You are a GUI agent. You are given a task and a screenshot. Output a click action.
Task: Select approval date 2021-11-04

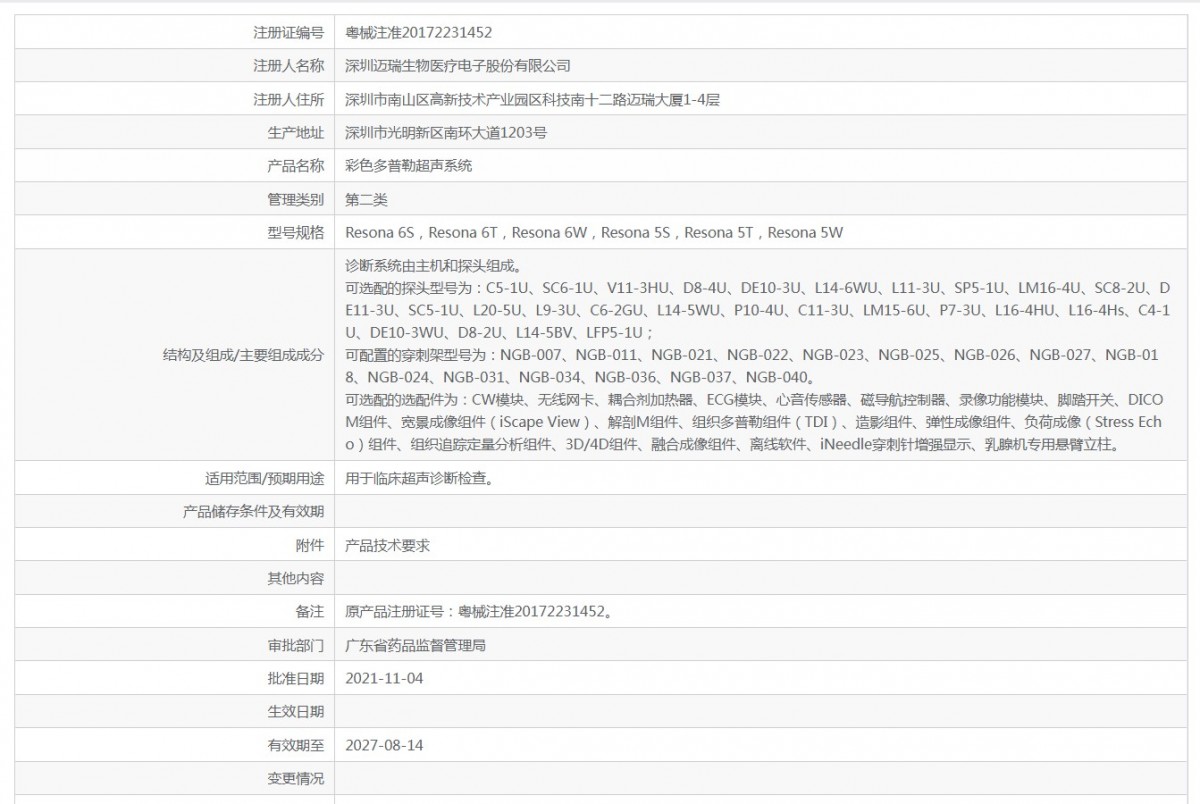point(384,678)
